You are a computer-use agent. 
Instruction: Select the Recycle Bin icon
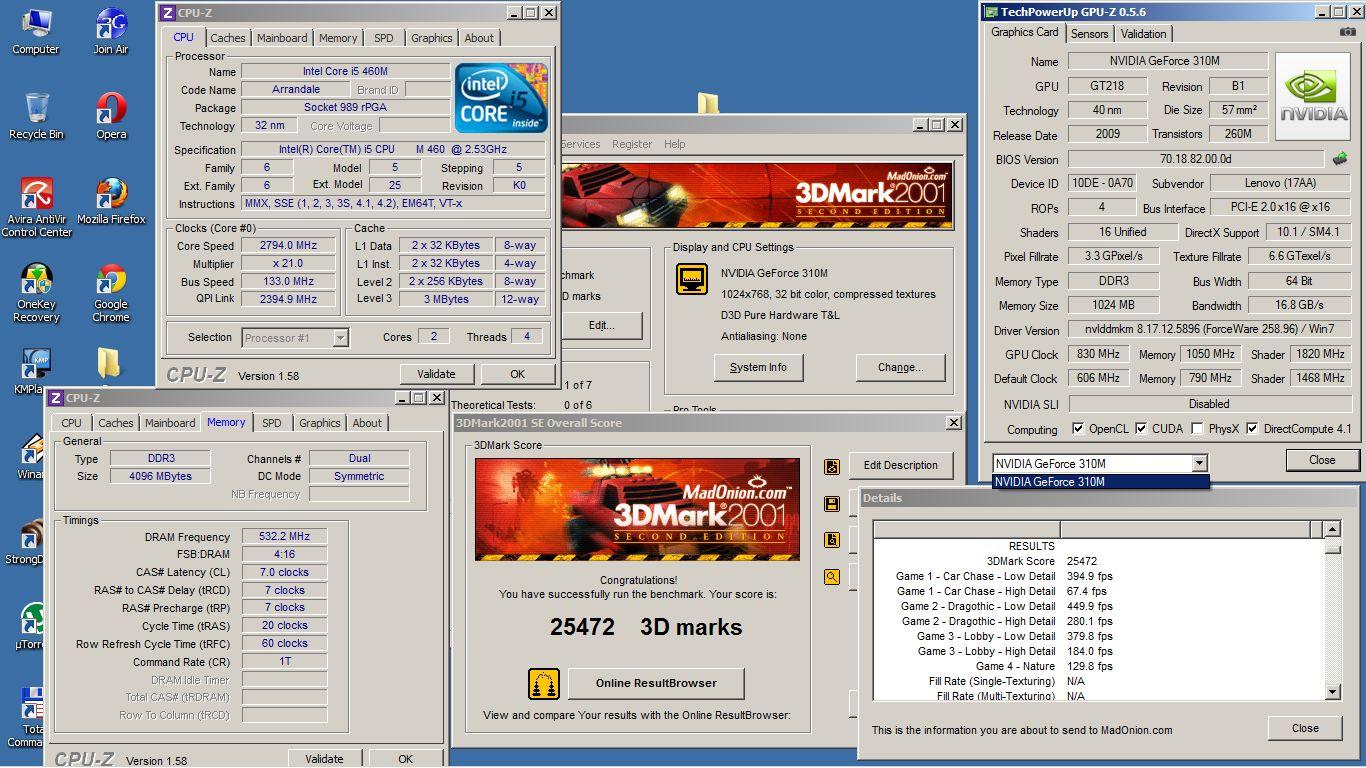[x=36, y=115]
